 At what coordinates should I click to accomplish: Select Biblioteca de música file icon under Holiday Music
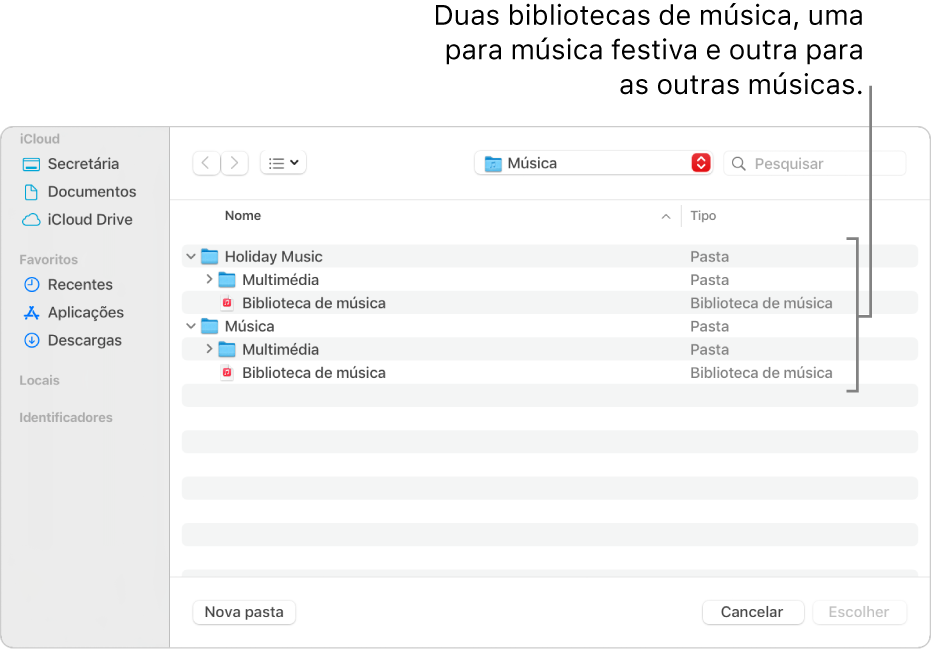click(227, 303)
